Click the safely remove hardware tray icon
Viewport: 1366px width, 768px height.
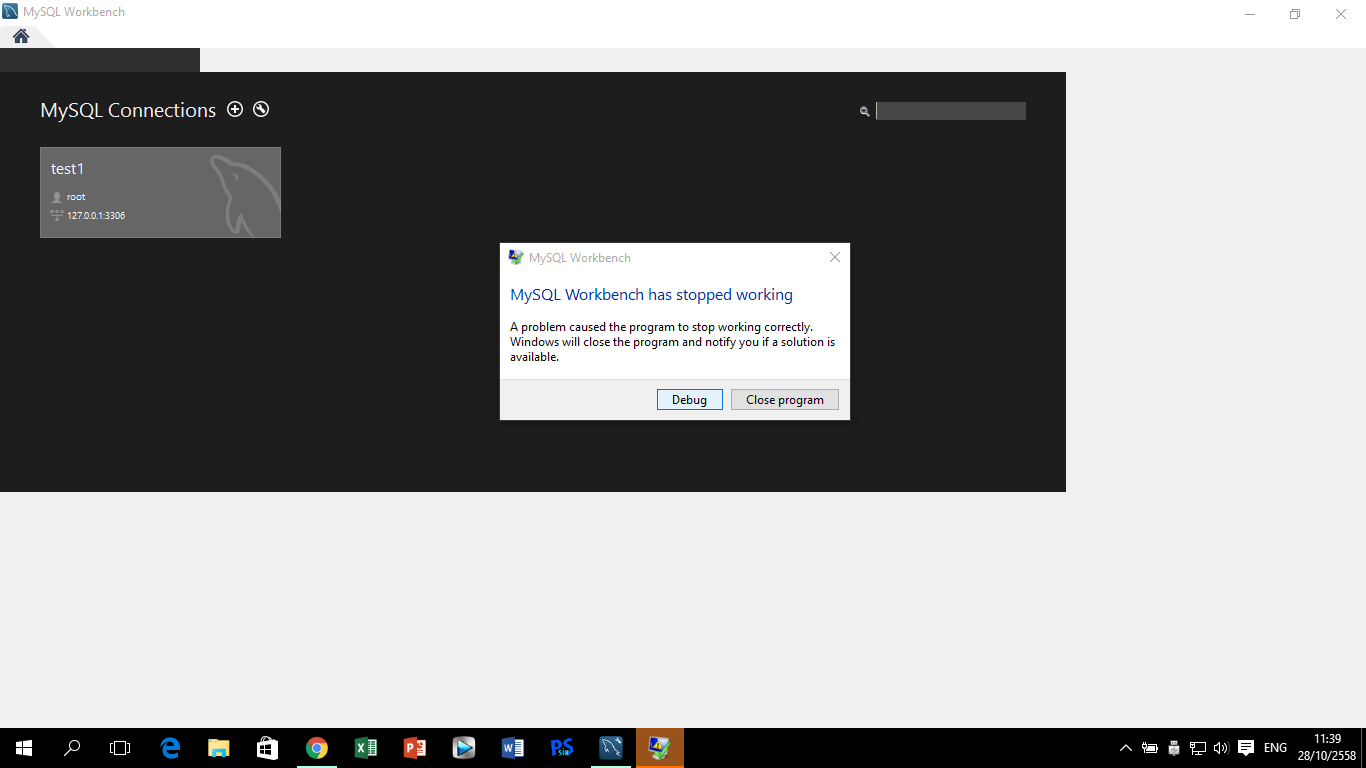point(1174,748)
